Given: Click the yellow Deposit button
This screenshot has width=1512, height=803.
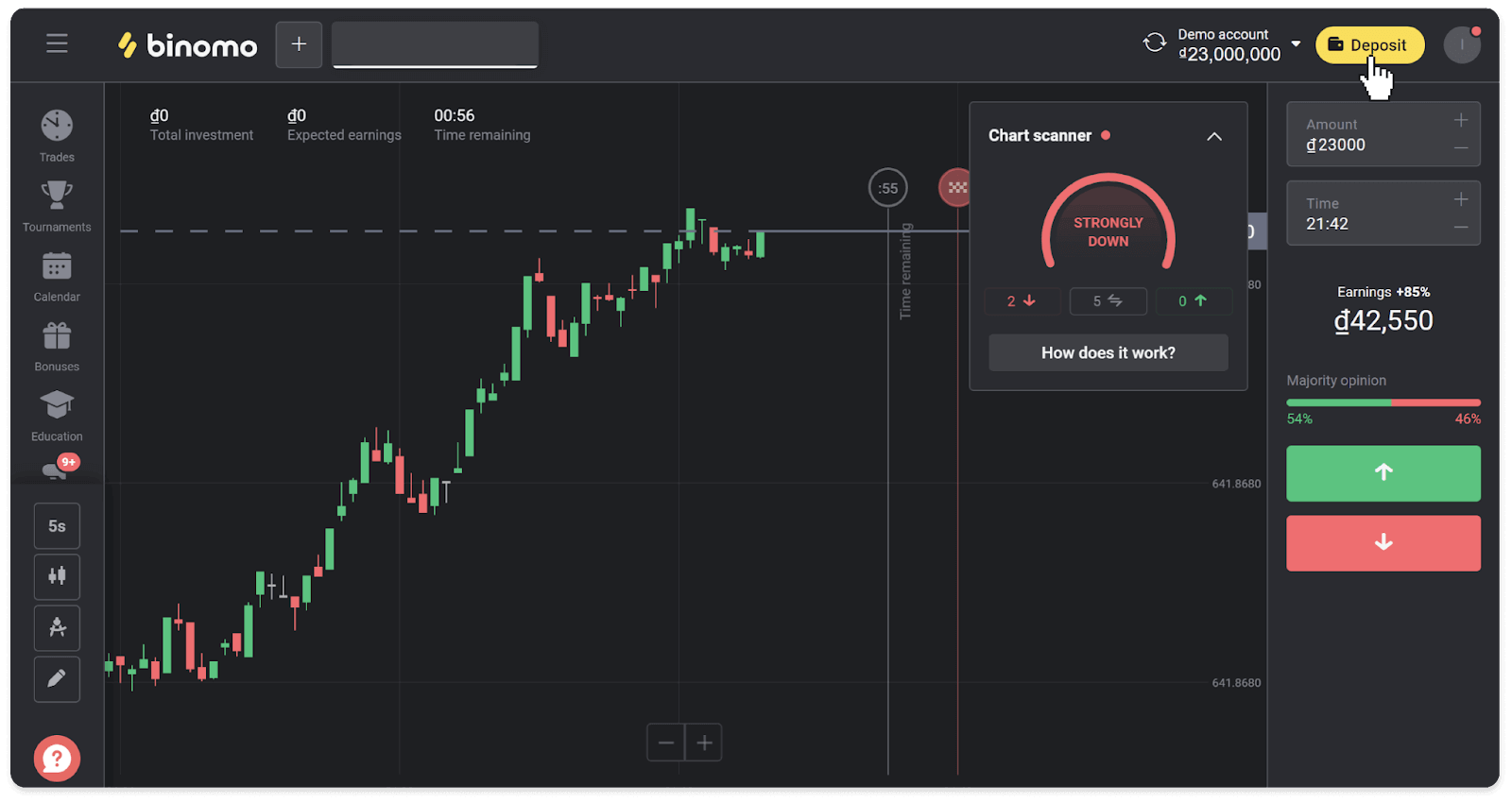Looking at the screenshot, I should [1369, 45].
